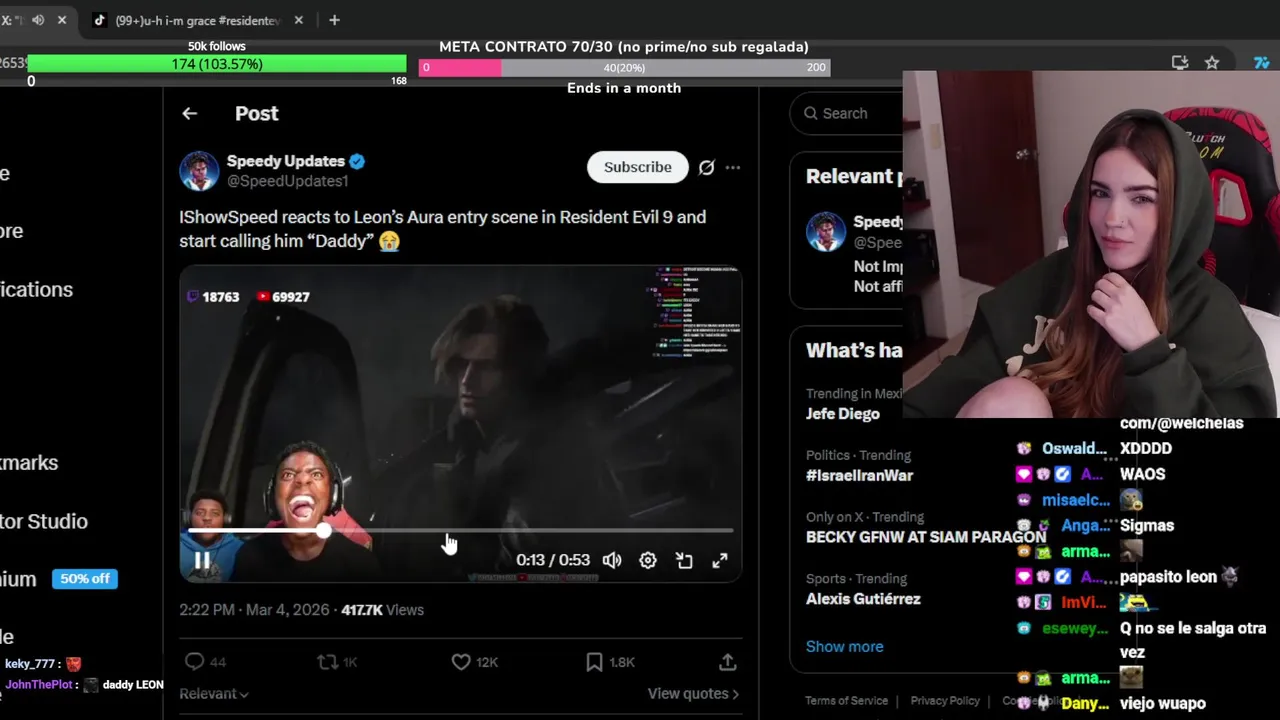Click chat username keky_777
The height and width of the screenshot is (720, 1280).
coord(29,664)
